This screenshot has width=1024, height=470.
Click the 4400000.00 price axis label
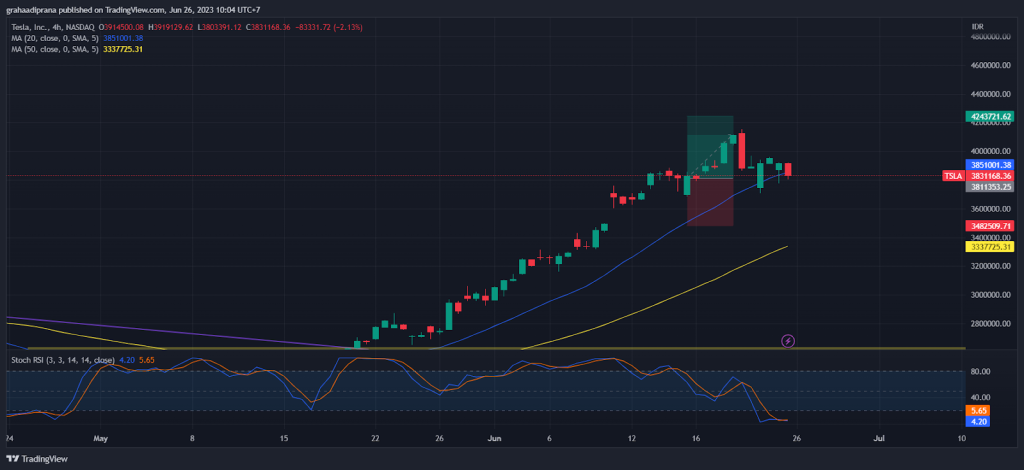pos(993,95)
